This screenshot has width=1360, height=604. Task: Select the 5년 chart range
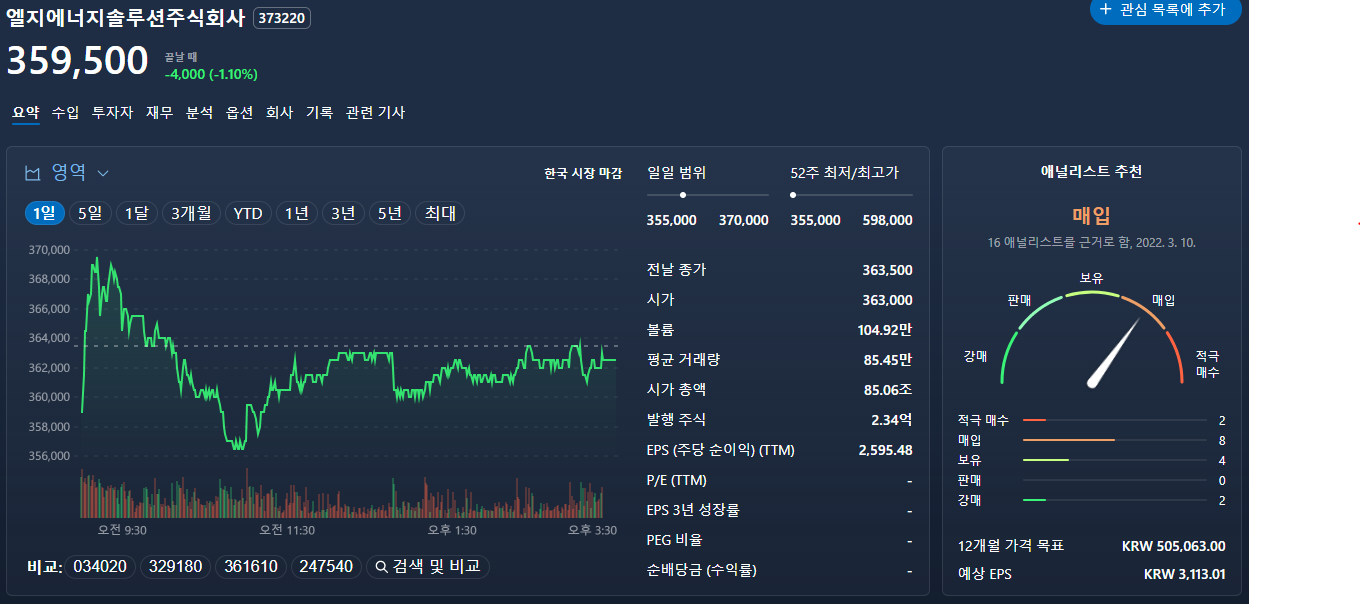point(389,213)
